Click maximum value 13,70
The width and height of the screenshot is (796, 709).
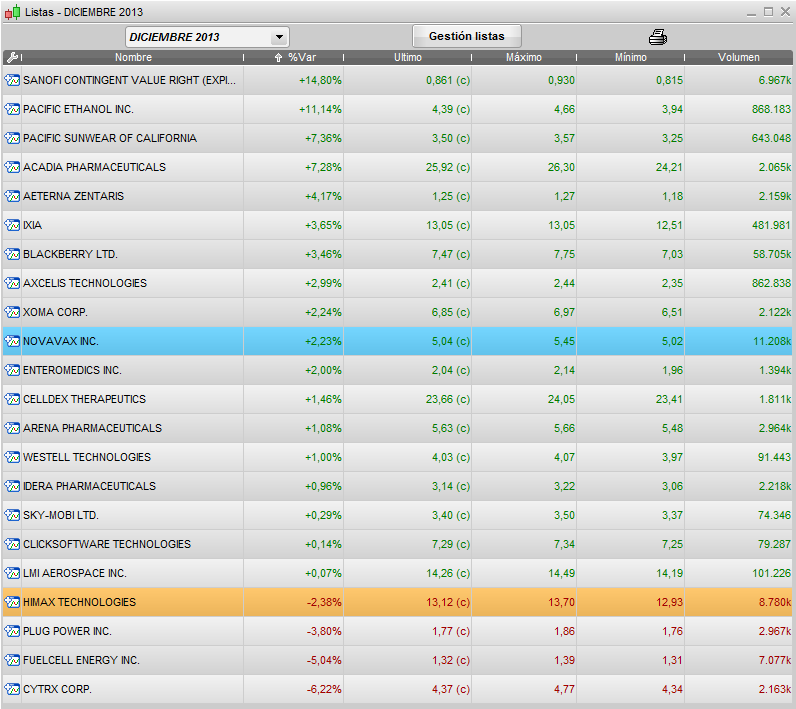click(x=561, y=602)
